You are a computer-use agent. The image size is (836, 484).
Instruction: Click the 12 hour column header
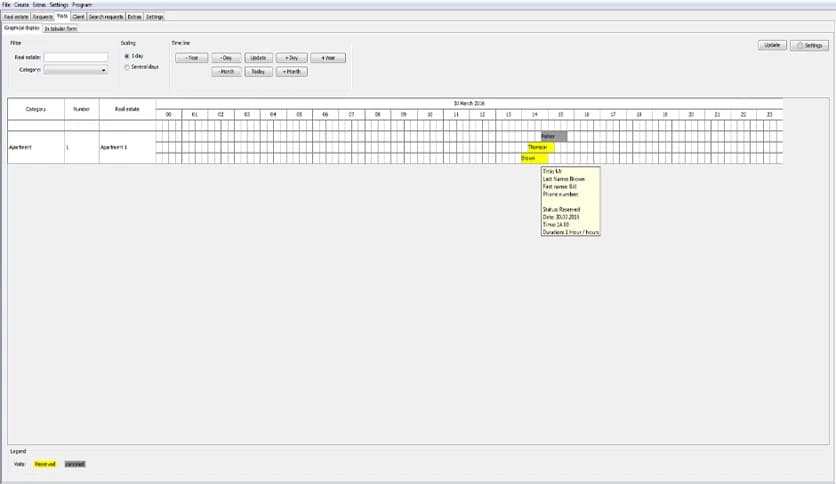pyautogui.click(x=482, y=115)
